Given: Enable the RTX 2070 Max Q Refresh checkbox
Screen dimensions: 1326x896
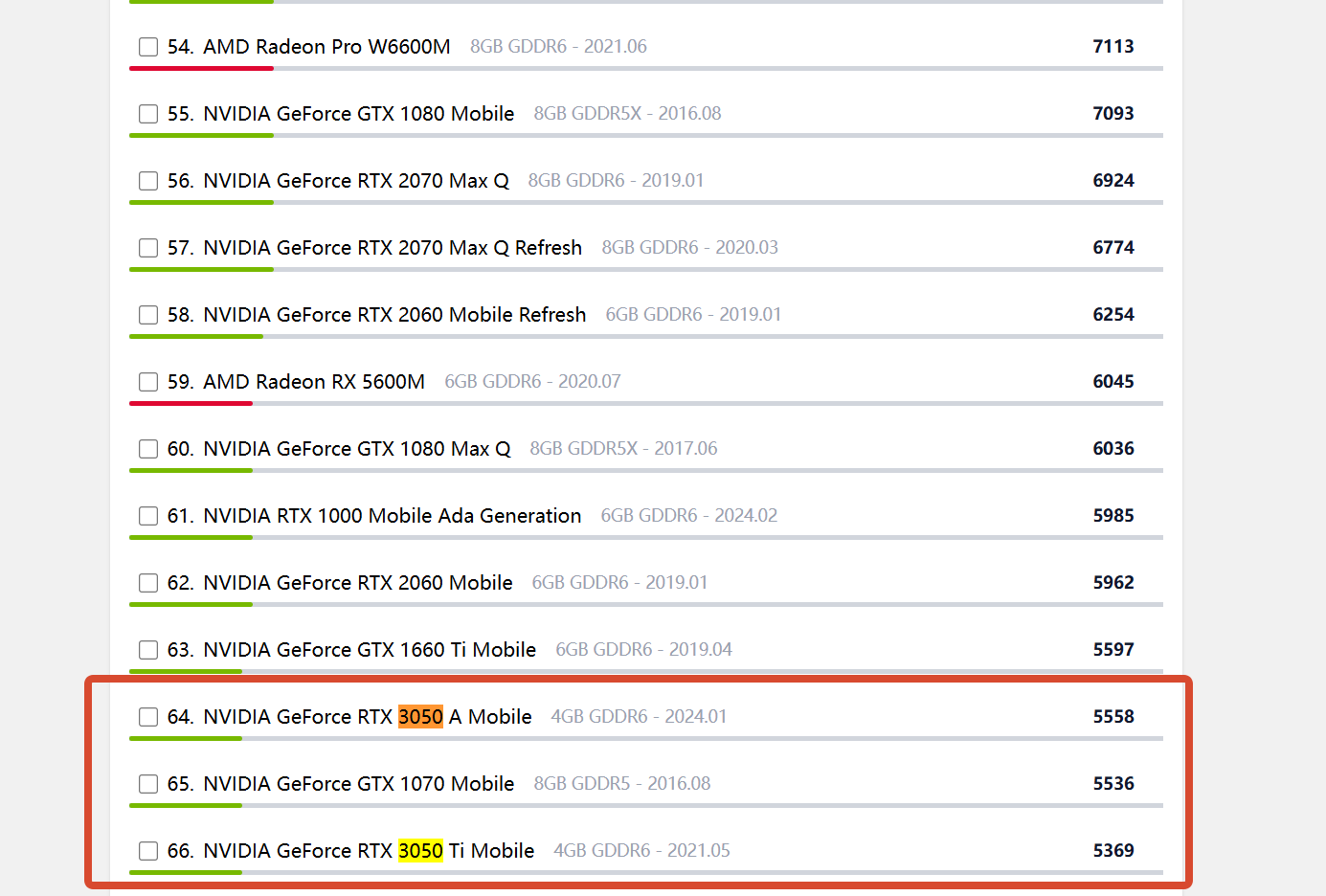Looking at the screenshot, I should 148,248.
